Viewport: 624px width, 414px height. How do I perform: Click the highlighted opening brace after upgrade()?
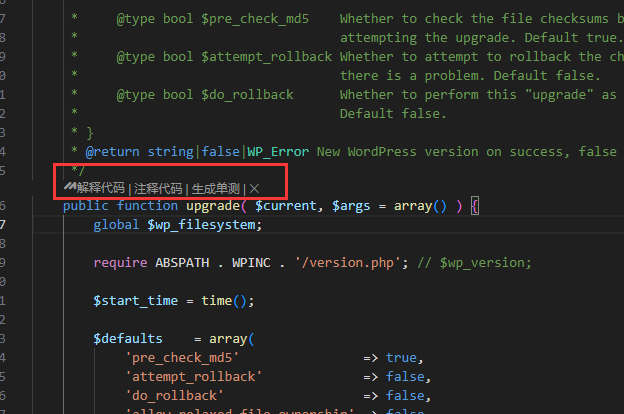[x=474, y=206]
